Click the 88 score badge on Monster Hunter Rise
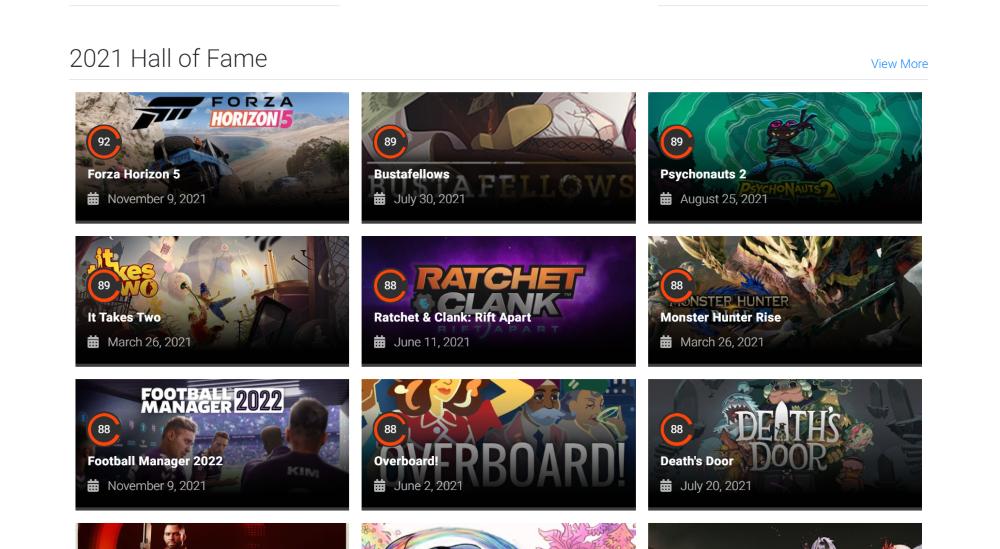This screenshot has height=549, width=1000. click(x=677, y=285)
